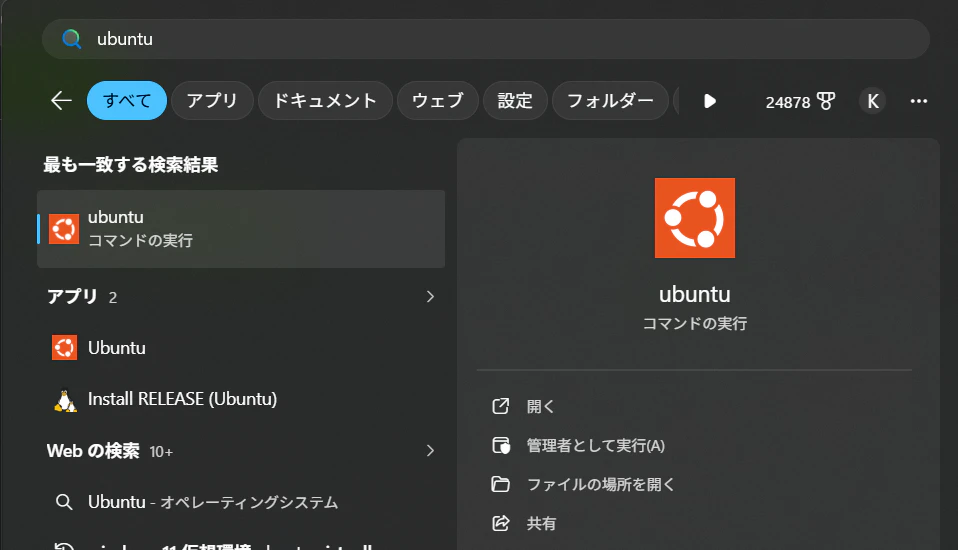Click the Ubuntu icon in best match

tap(64, 229)
